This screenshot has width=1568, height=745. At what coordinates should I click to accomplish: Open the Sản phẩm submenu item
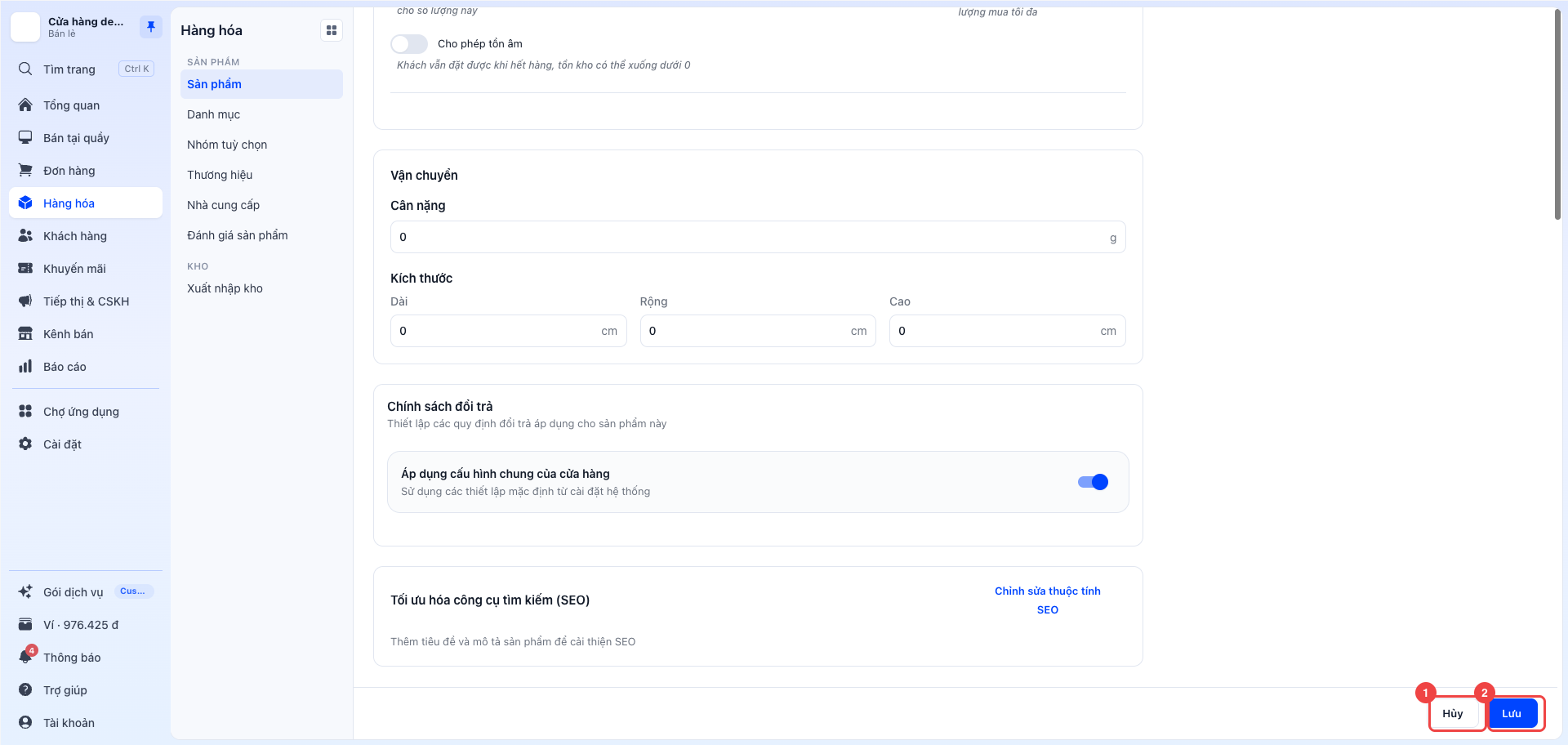261,84
